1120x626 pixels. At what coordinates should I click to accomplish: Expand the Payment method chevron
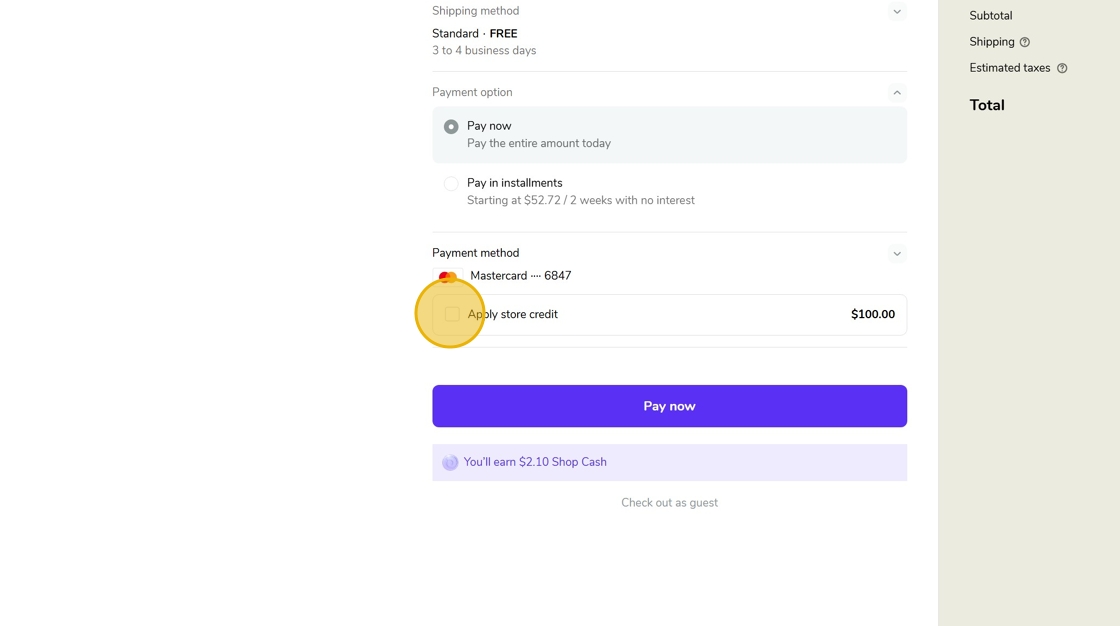[x=897, y=254]
